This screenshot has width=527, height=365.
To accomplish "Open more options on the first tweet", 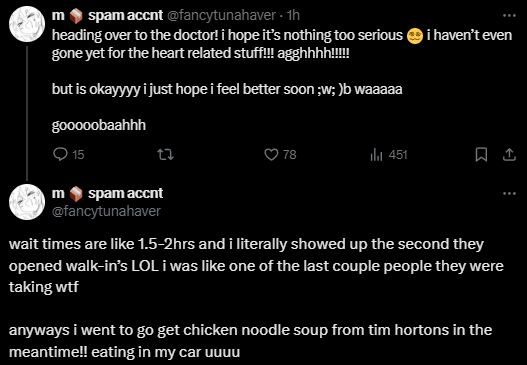I will pyautogui.click(x=509, y=15).
